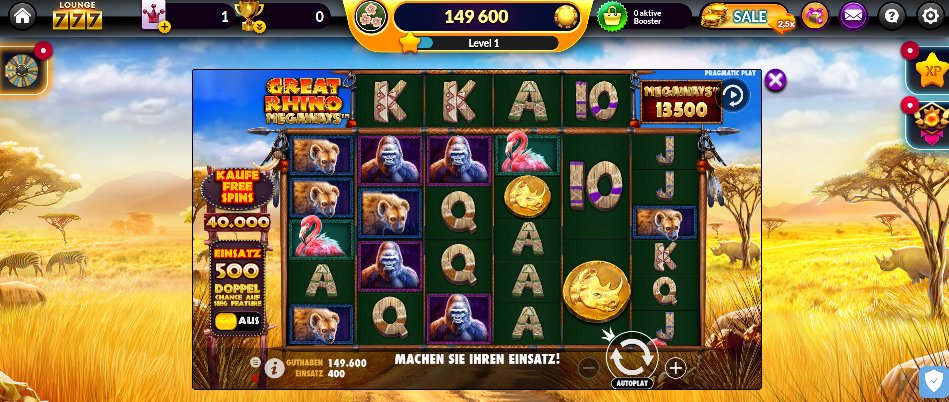The width and height of the screenshot is (949, 402).
Task: Open the messages envelope icon
Action: click(853, 16)
